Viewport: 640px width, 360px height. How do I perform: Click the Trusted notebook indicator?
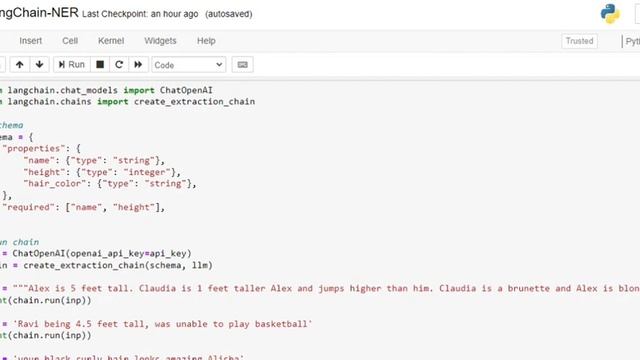click(579, 41)
